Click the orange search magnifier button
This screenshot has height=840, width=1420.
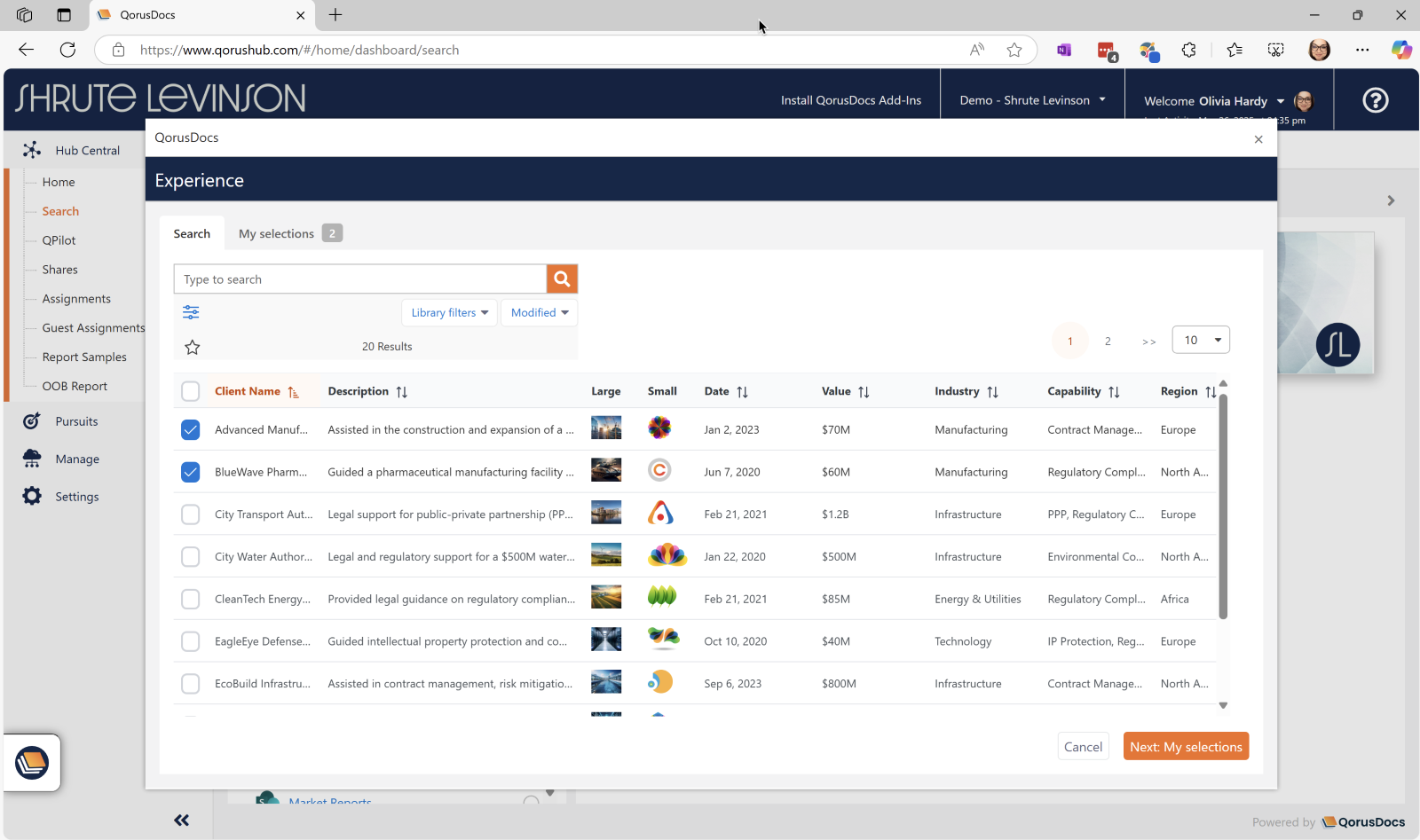pyautogui.click(x=562, y=279)
